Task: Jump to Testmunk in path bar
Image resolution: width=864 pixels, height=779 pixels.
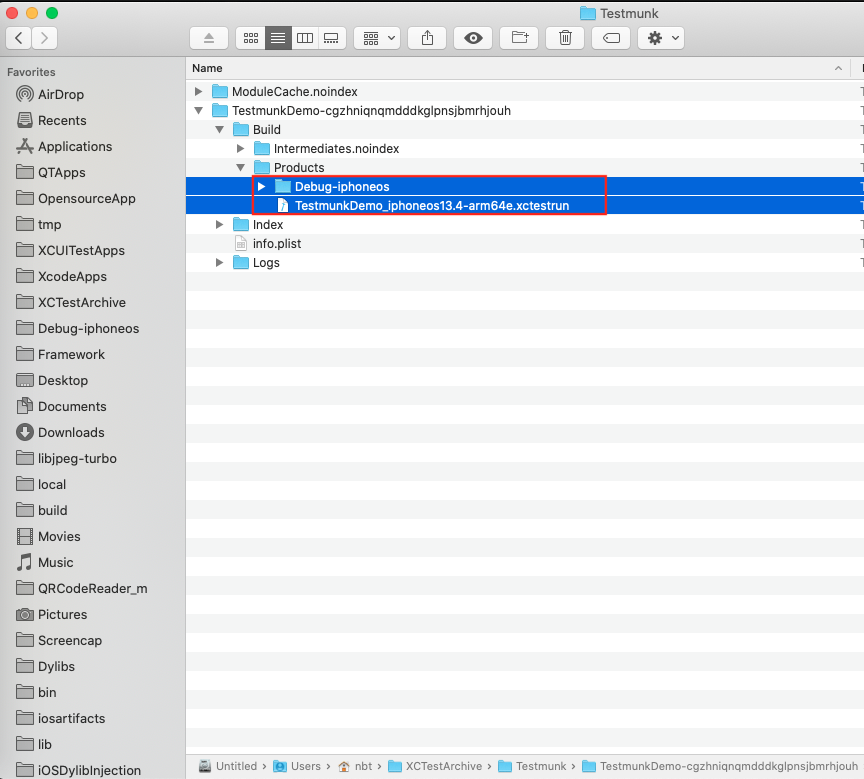Action: pyautogui.click(x=532, y=766)
